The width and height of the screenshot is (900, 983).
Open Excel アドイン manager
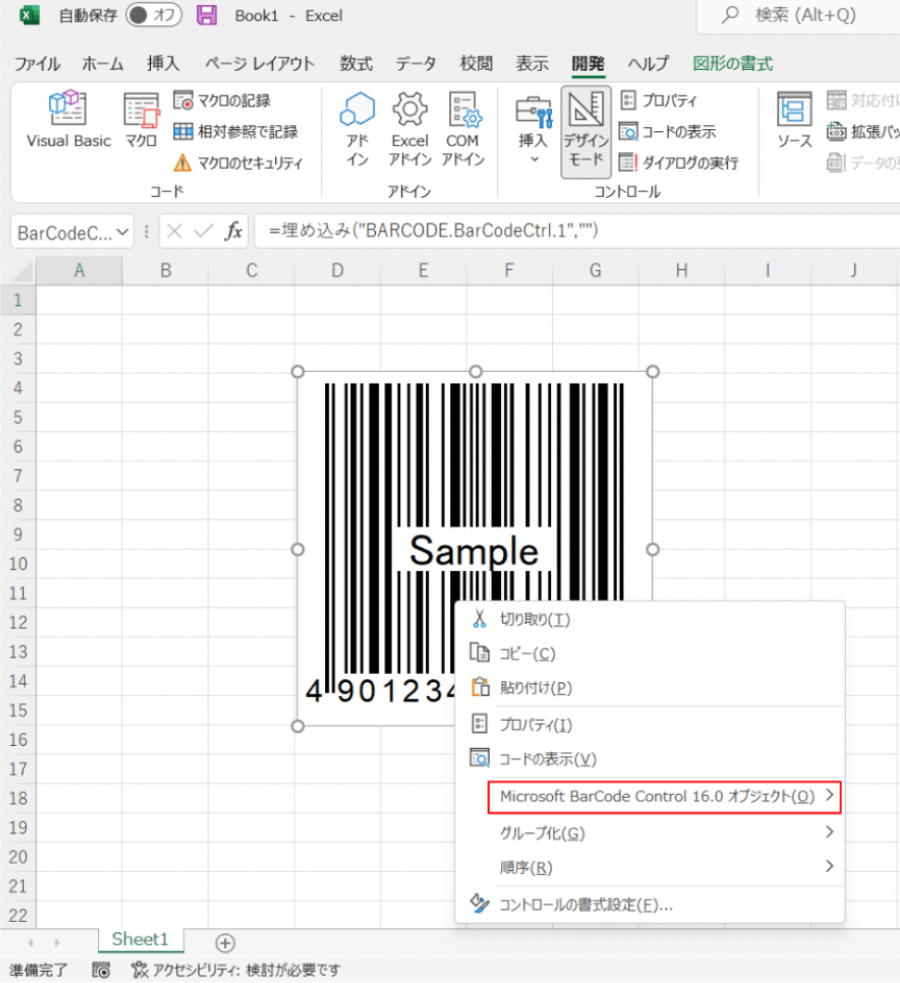[410, 129]
